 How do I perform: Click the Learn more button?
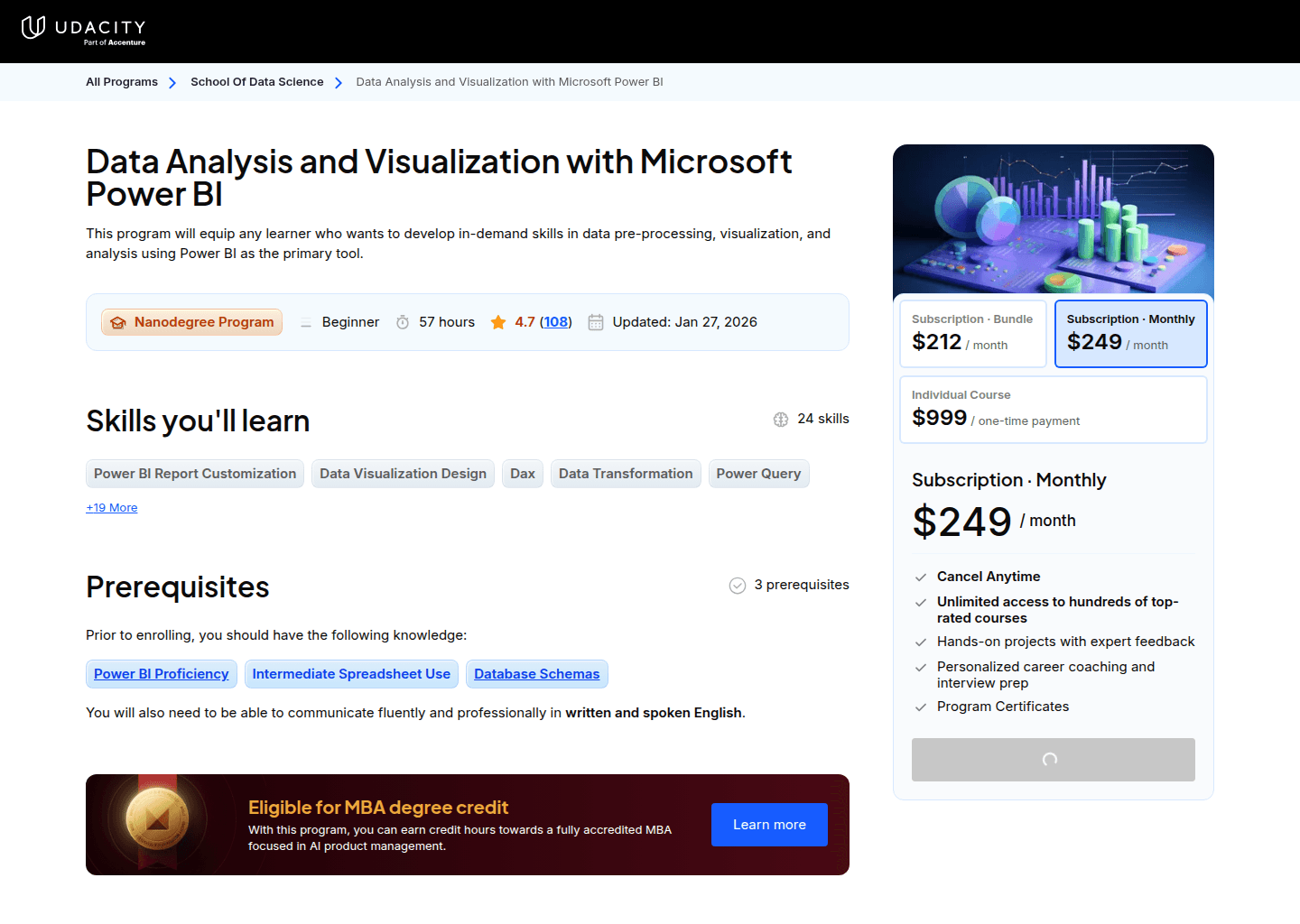[x=769, y=824]
